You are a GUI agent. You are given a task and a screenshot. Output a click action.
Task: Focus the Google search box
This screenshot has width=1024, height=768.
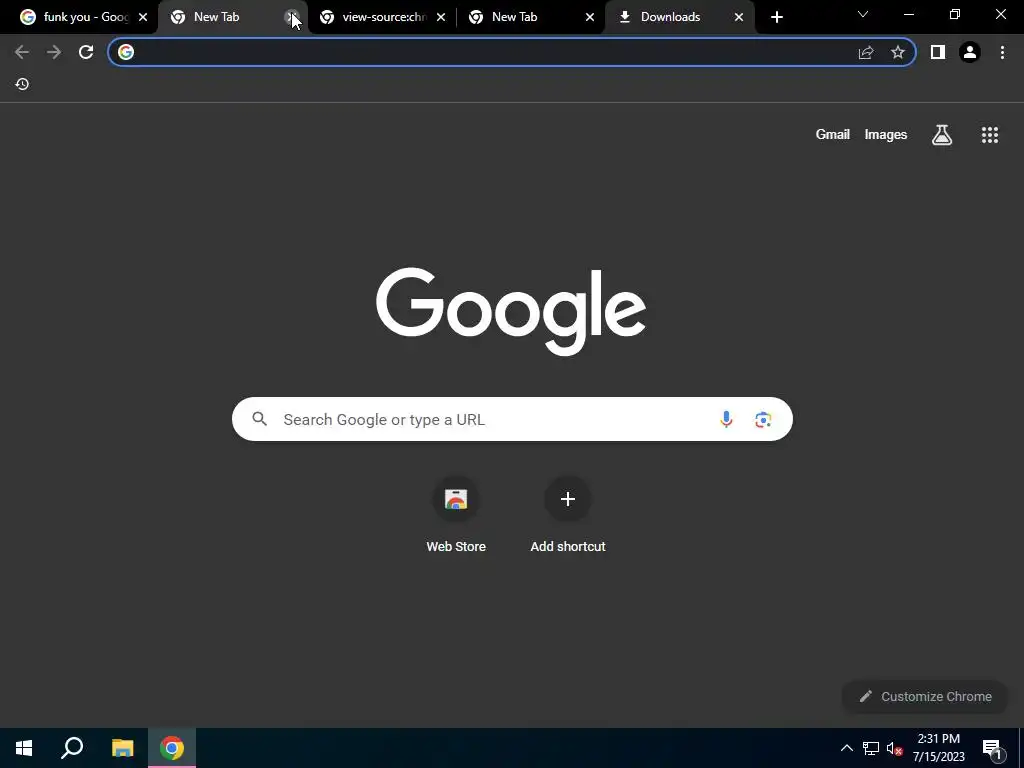pos(512,419)
